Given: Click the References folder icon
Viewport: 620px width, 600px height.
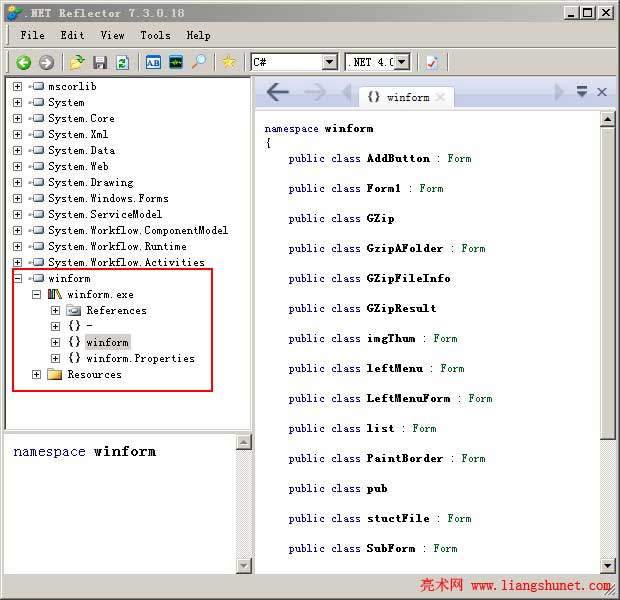Looking at the screenshot, I should [74, 310].
